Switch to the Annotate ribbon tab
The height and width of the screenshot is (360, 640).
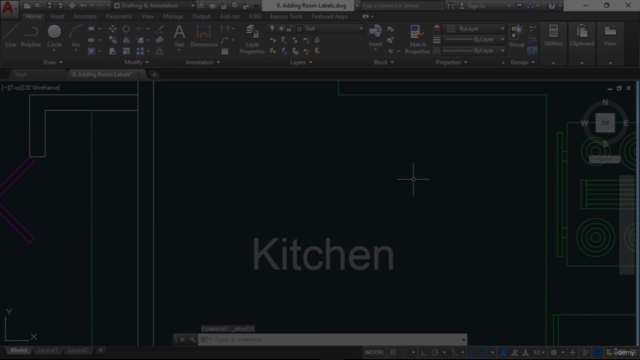pos(85,16)
